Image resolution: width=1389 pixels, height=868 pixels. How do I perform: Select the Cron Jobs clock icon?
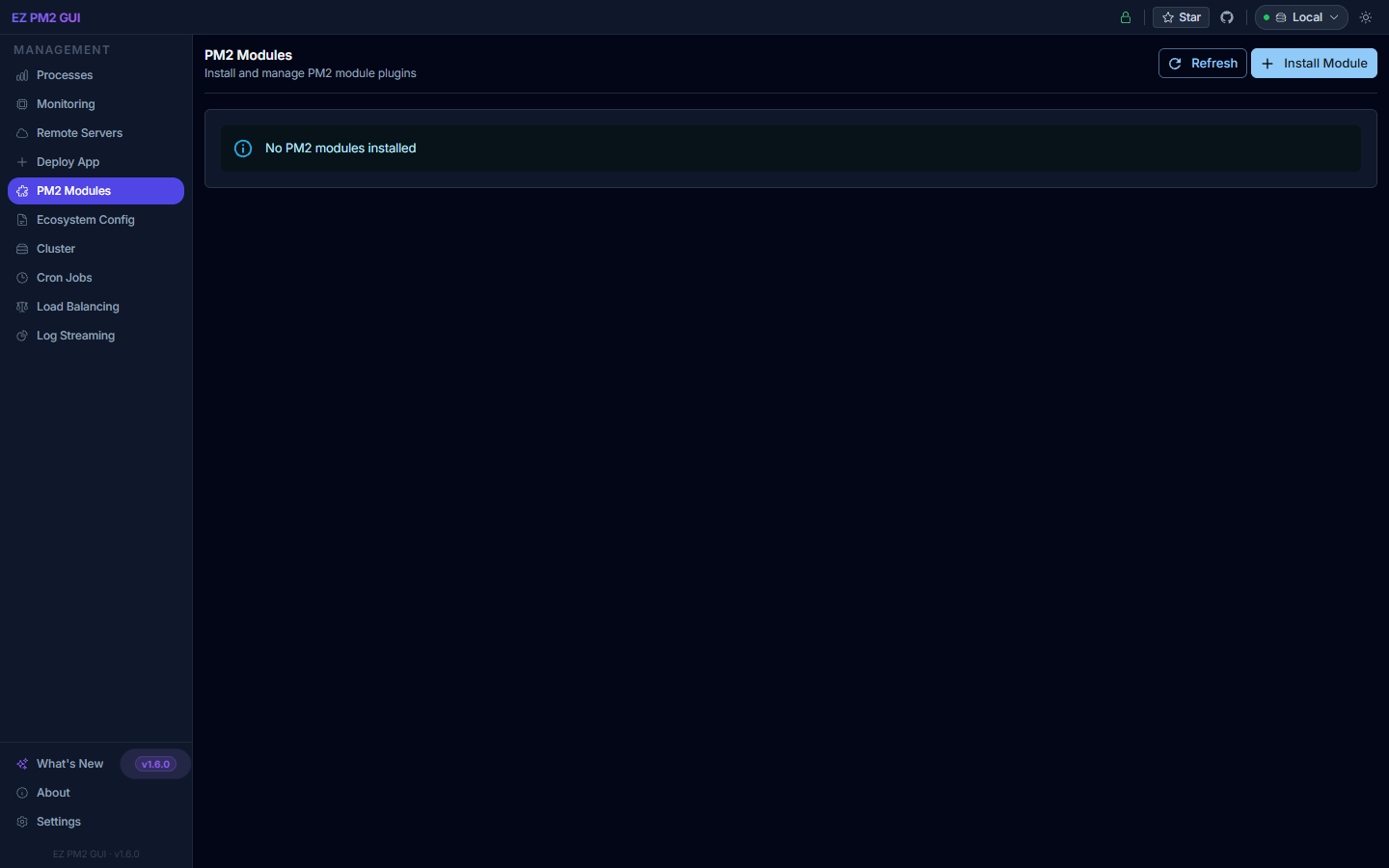pyautogui.click(x=21, y=278)
